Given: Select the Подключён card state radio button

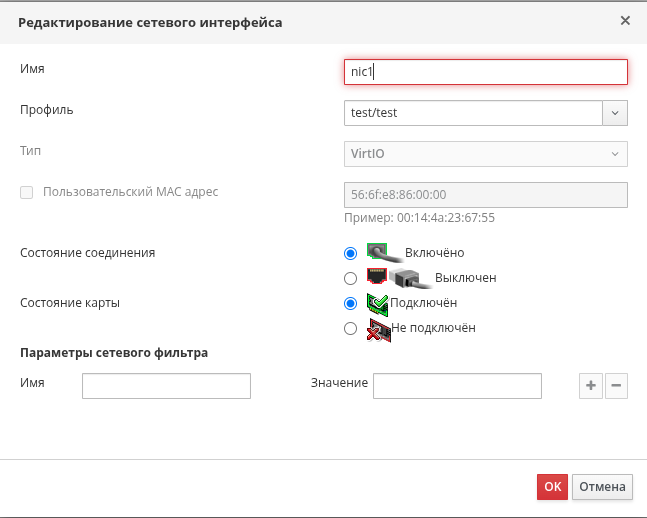Looking at the screenshot, I should pos(350,303).
